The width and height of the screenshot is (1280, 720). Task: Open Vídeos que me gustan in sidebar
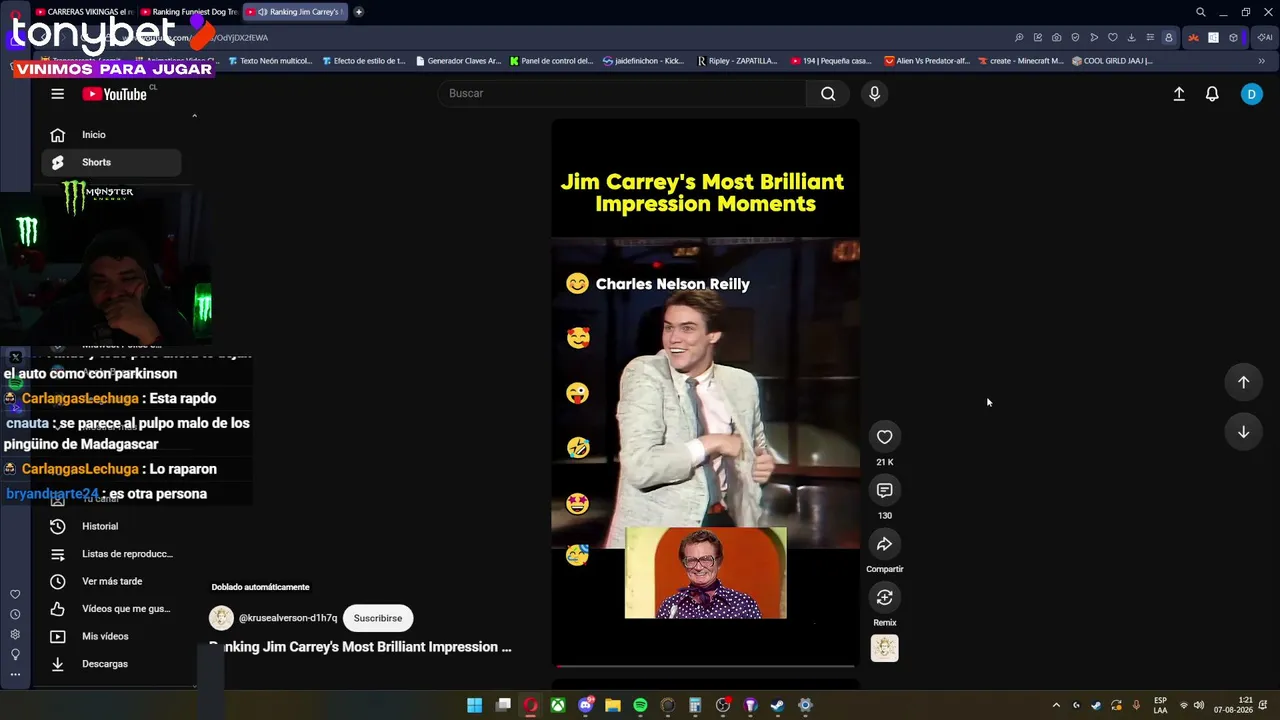point(111,609)
